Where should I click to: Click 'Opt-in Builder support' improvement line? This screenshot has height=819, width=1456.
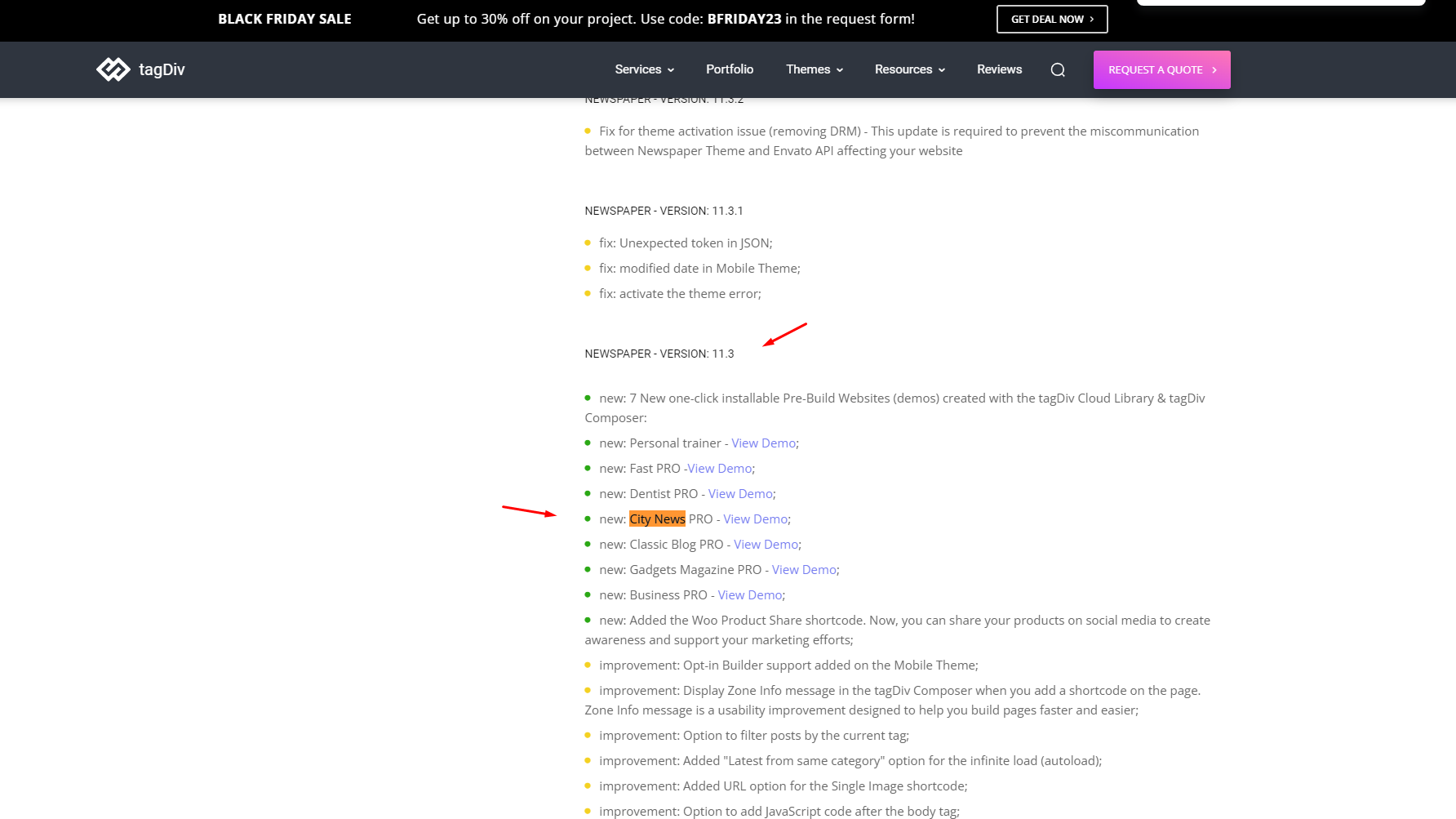(x=788, y=665)
